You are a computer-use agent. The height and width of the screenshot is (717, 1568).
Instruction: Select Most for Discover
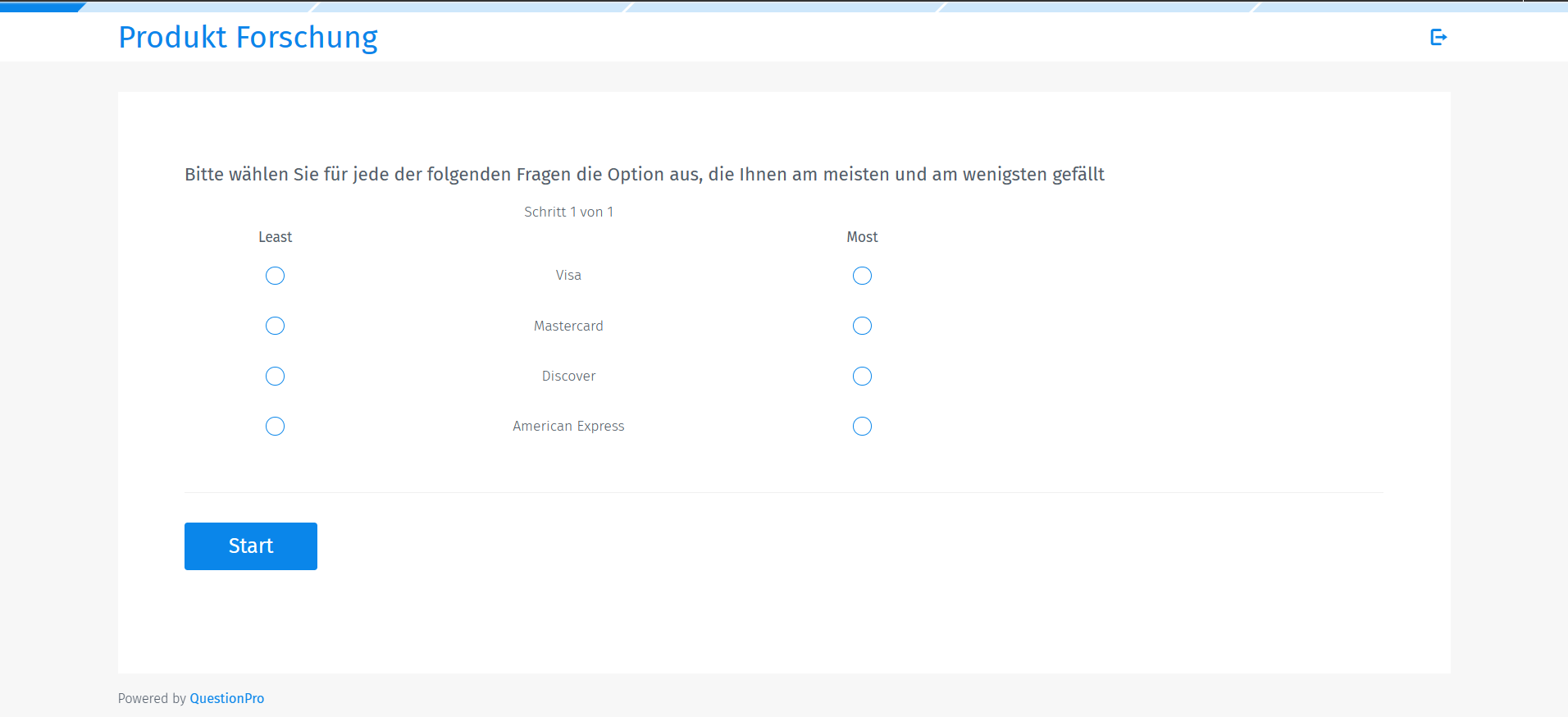click(x=862, y=376)
